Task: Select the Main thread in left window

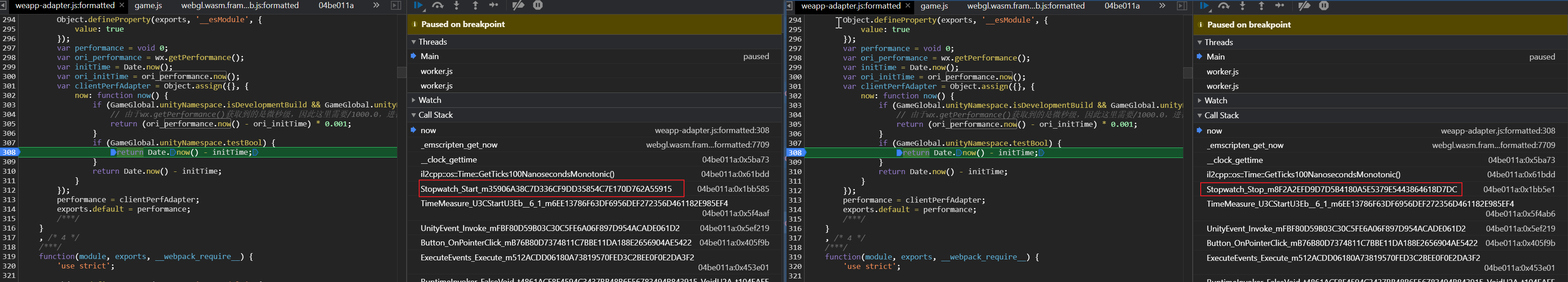Action: click(594, 57)
